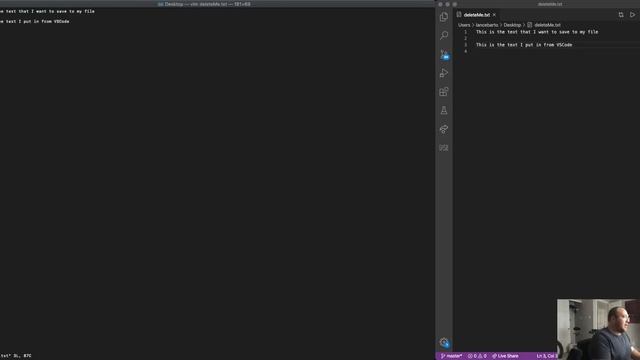Screen dimensions: 640x360
Task: Click the master branch status bar item
Action: click(x=451, y=356)
